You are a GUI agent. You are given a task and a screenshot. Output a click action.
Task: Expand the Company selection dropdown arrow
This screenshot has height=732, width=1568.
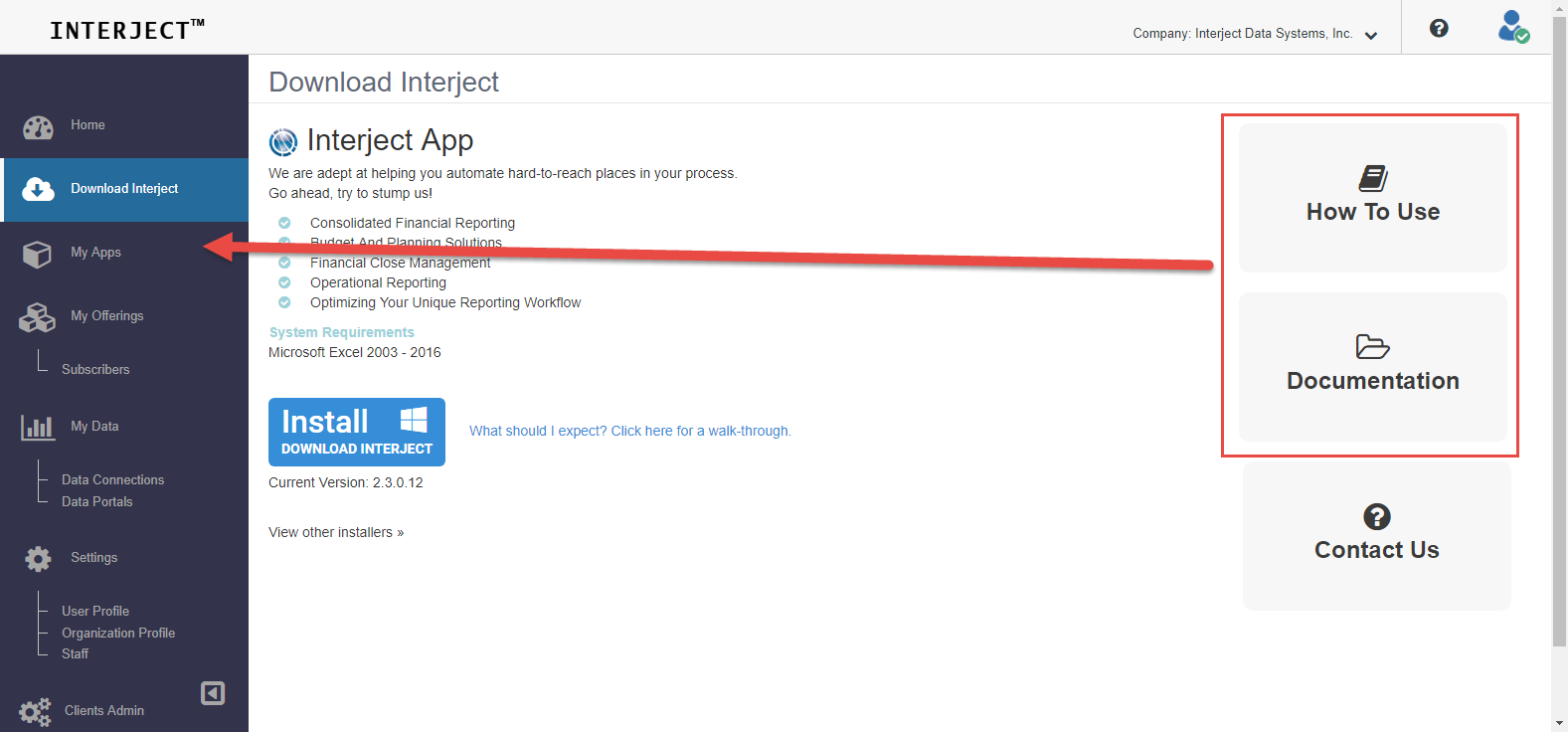pyautogui.click(x=1371, y=36)
